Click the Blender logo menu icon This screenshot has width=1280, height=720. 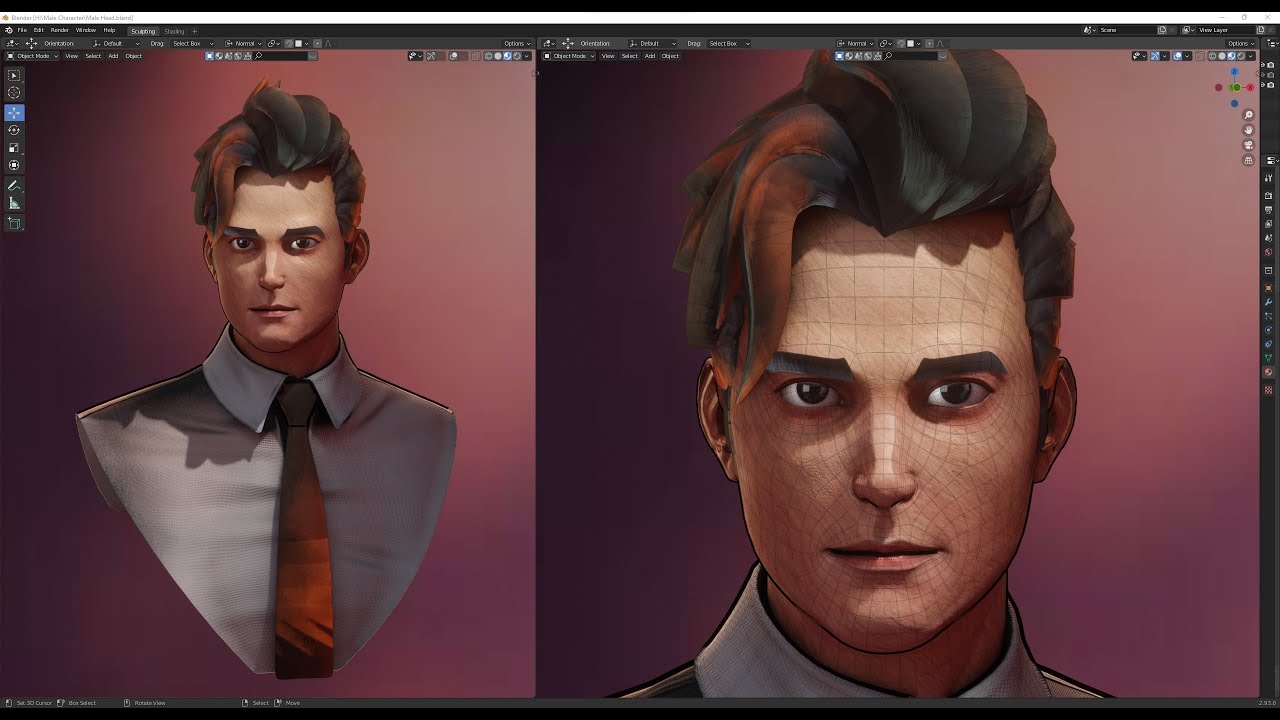coord(8,30)
